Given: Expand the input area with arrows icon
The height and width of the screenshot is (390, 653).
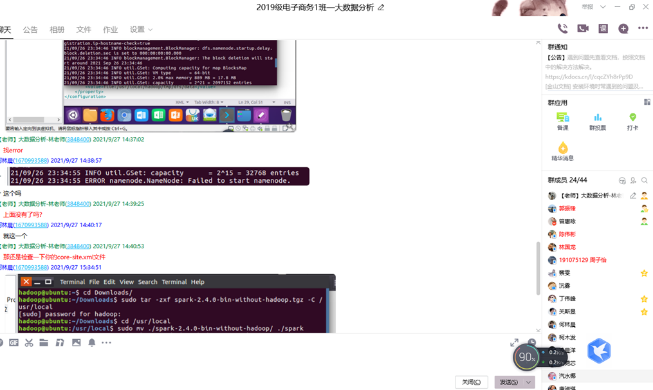Looking at the screenshot, I should (514, 342).
